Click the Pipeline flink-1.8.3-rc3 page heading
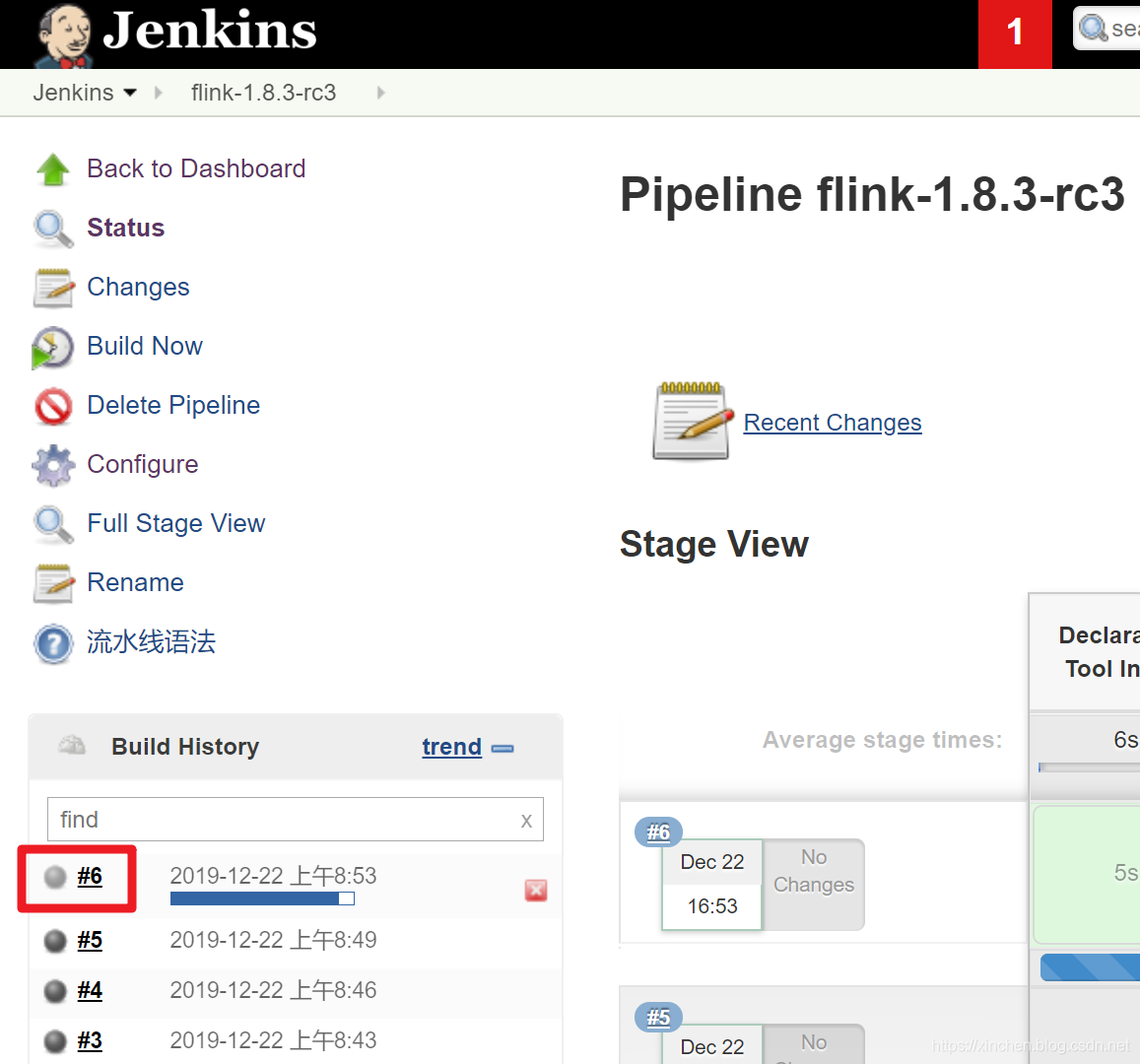This screenshot has height=1064, width=1140. click(x=872, y=194)
